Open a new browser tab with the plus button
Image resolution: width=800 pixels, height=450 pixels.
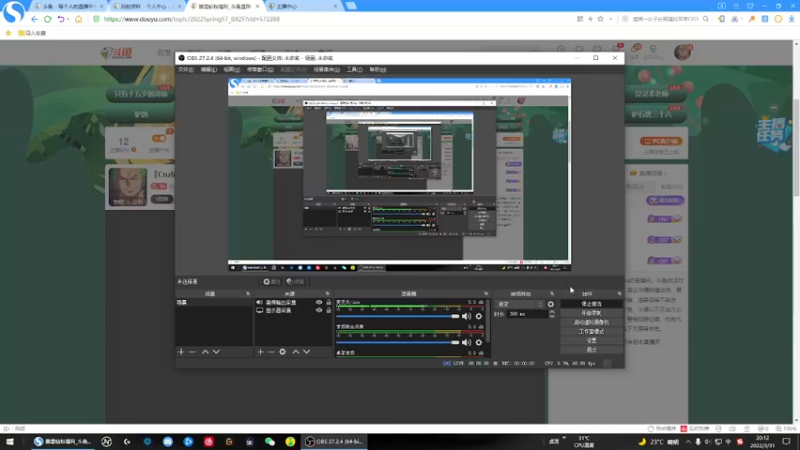tap(351, 6)
